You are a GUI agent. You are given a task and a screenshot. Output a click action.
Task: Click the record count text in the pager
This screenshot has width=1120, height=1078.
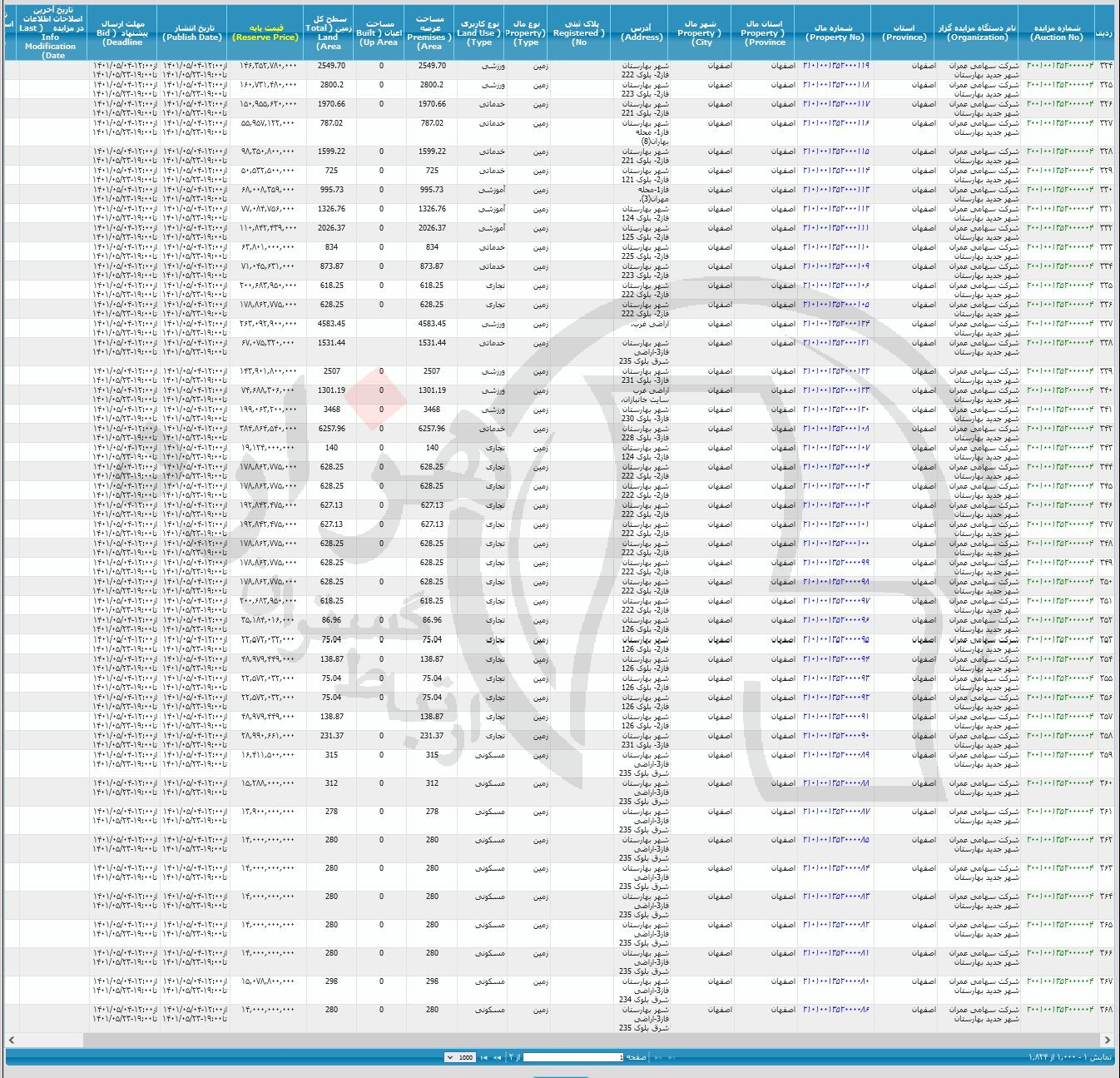click(1068, 1057)
